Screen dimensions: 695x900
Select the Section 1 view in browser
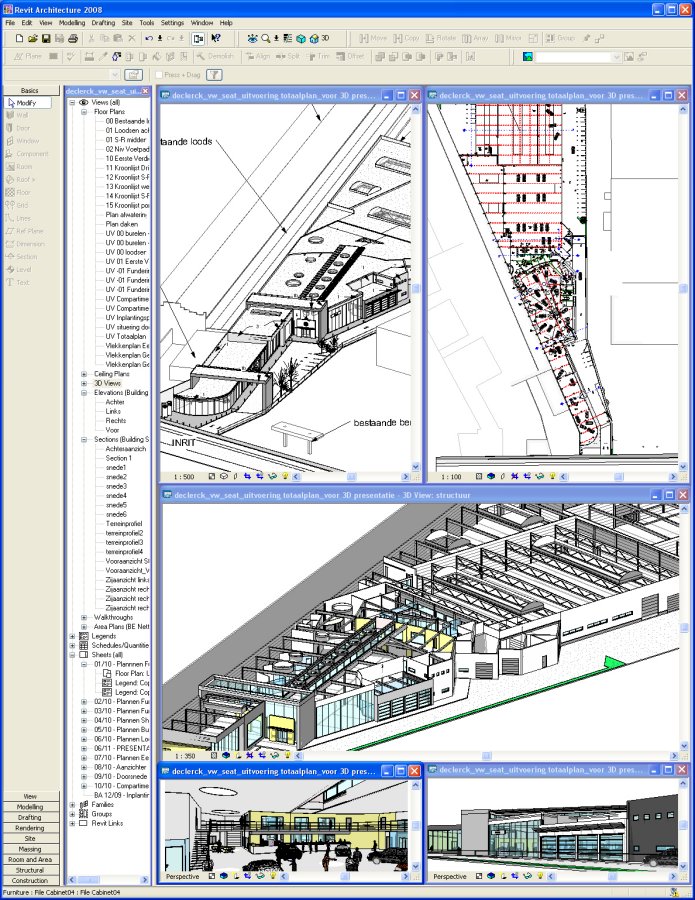click(x=118, y=458)
